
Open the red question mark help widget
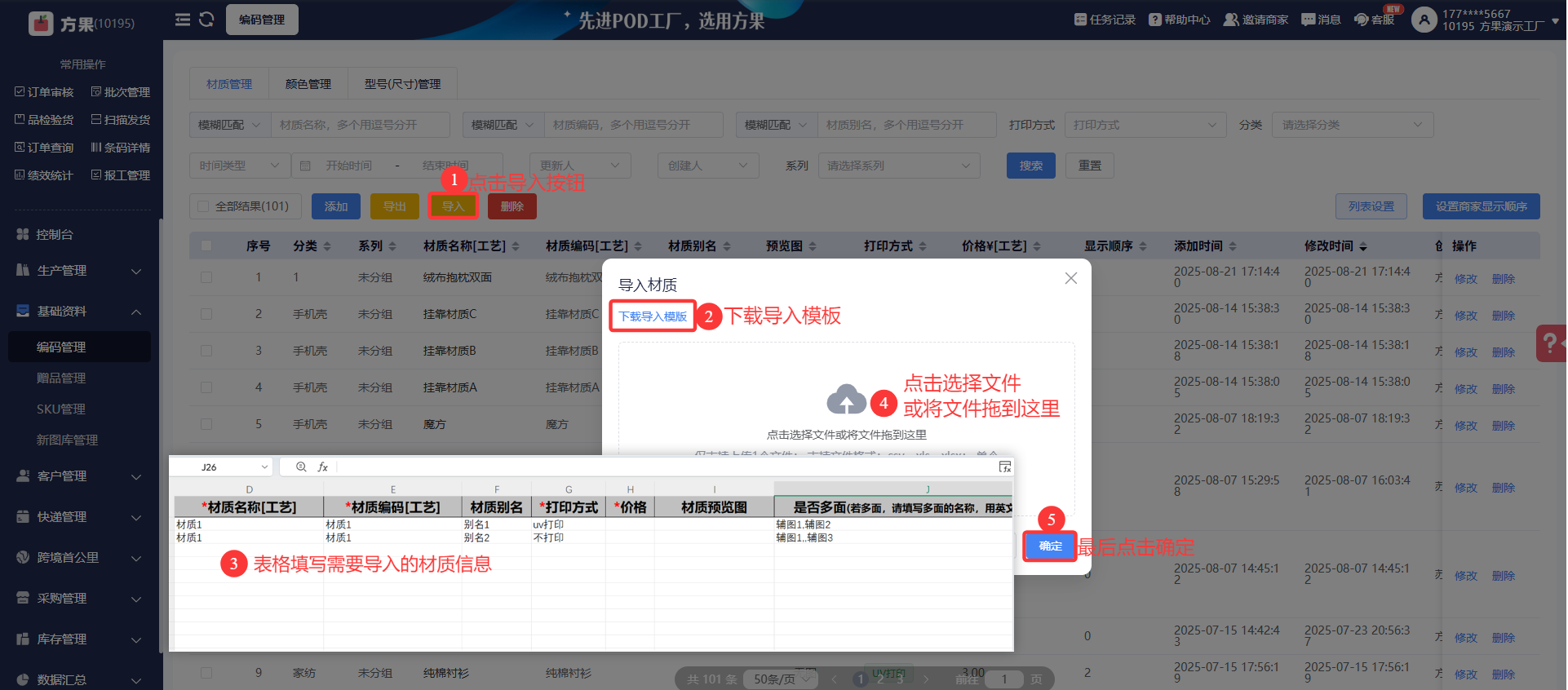[1551, 343]
